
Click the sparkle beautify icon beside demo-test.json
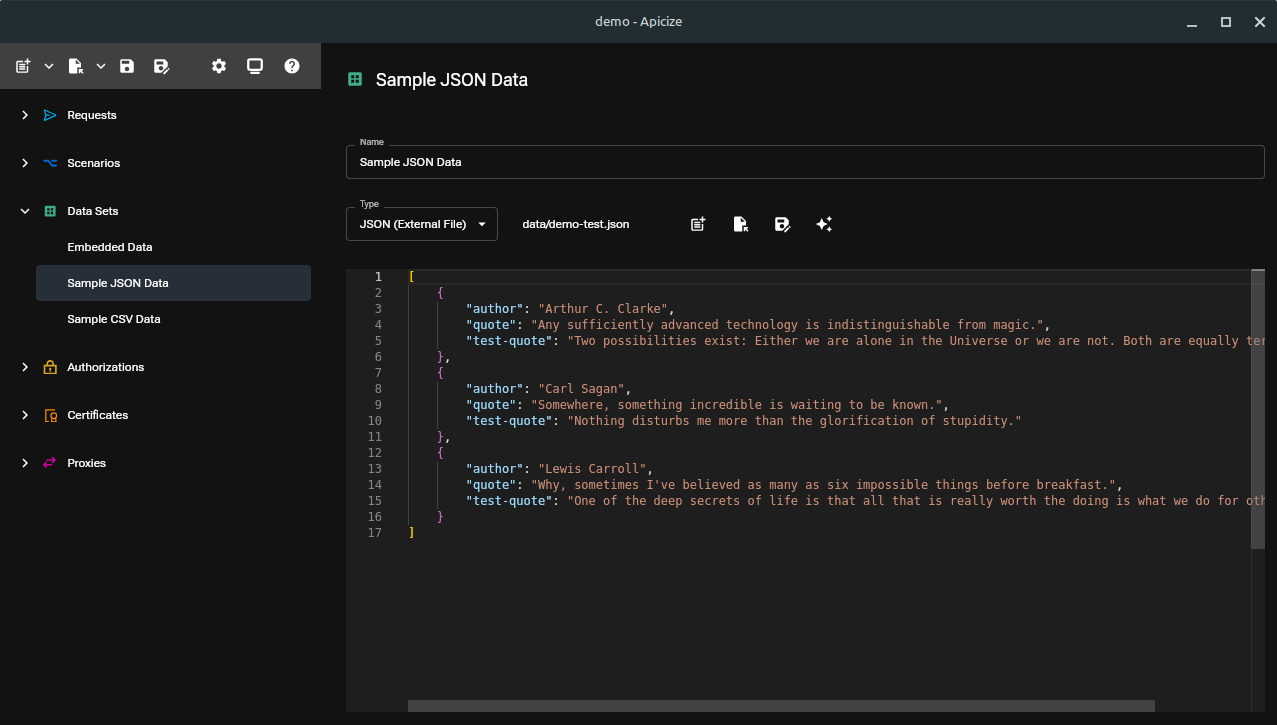(x=824, y=224)
